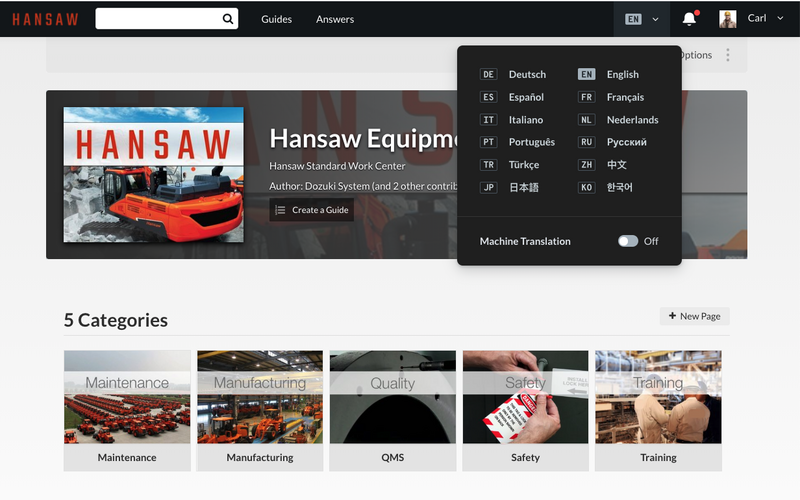
Task: Open the Maintenance category thumbnail
Action: point(127,397)
